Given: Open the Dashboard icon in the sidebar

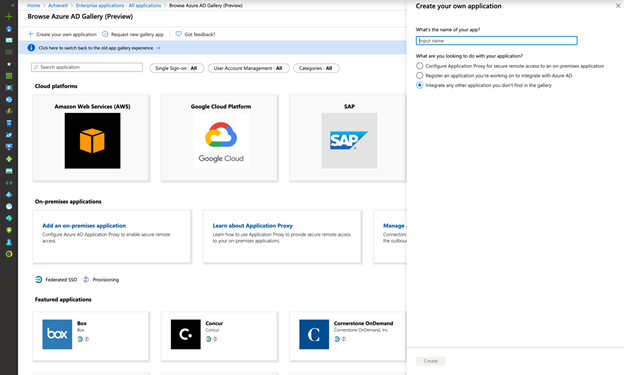Looking at the screenshot, I should pyautogui.click(x=9, y=40).
